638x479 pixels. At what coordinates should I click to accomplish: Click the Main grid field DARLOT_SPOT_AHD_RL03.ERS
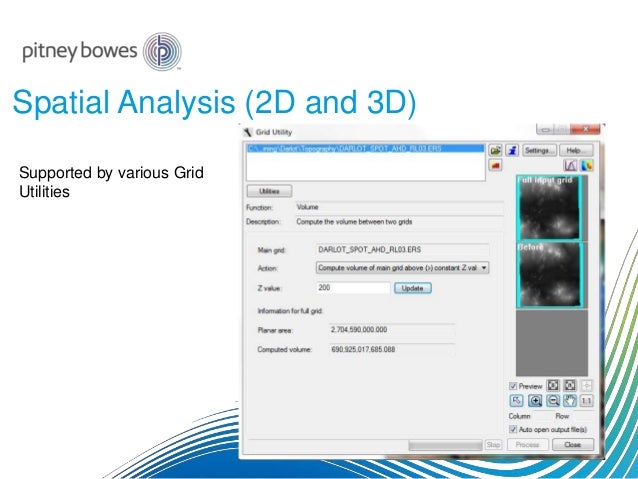click(x=402, y=249)
